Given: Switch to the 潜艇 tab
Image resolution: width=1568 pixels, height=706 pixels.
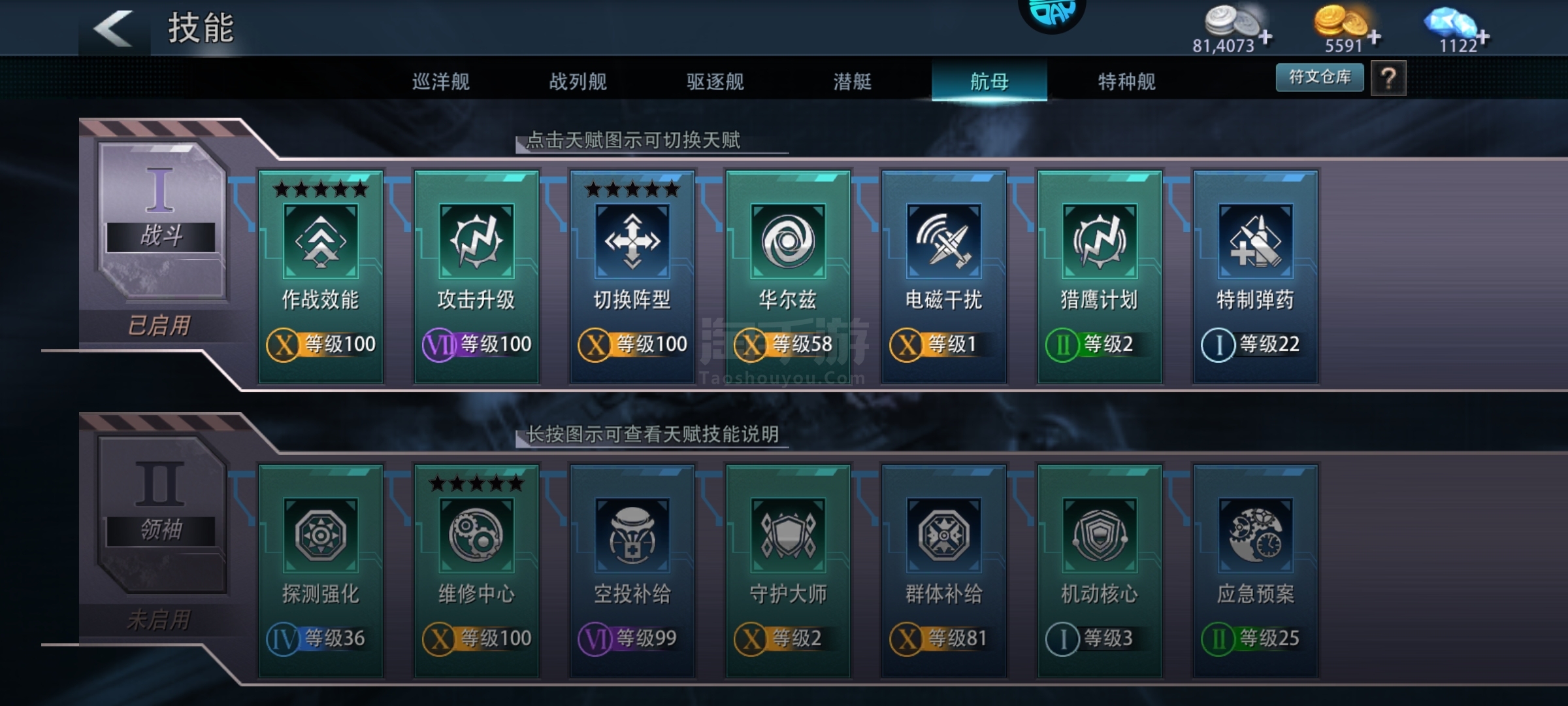Looking at the screenshot, I should tap(853, 82).
